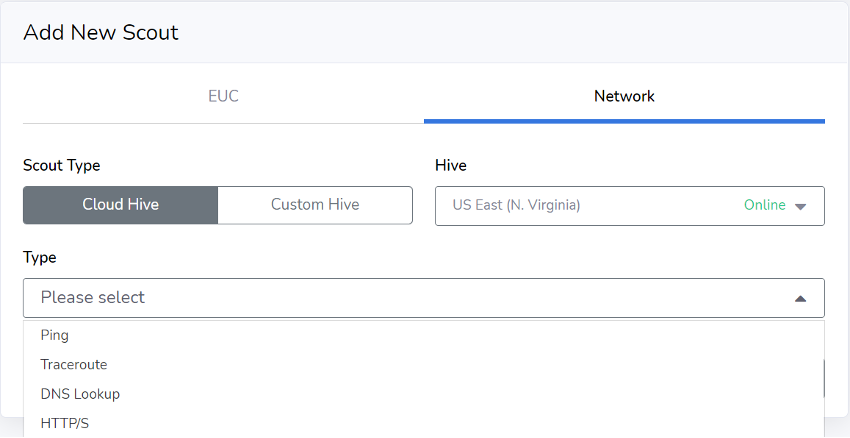Click the 'Scout Type' field label
850x438 pixels.
coord(62,165)
